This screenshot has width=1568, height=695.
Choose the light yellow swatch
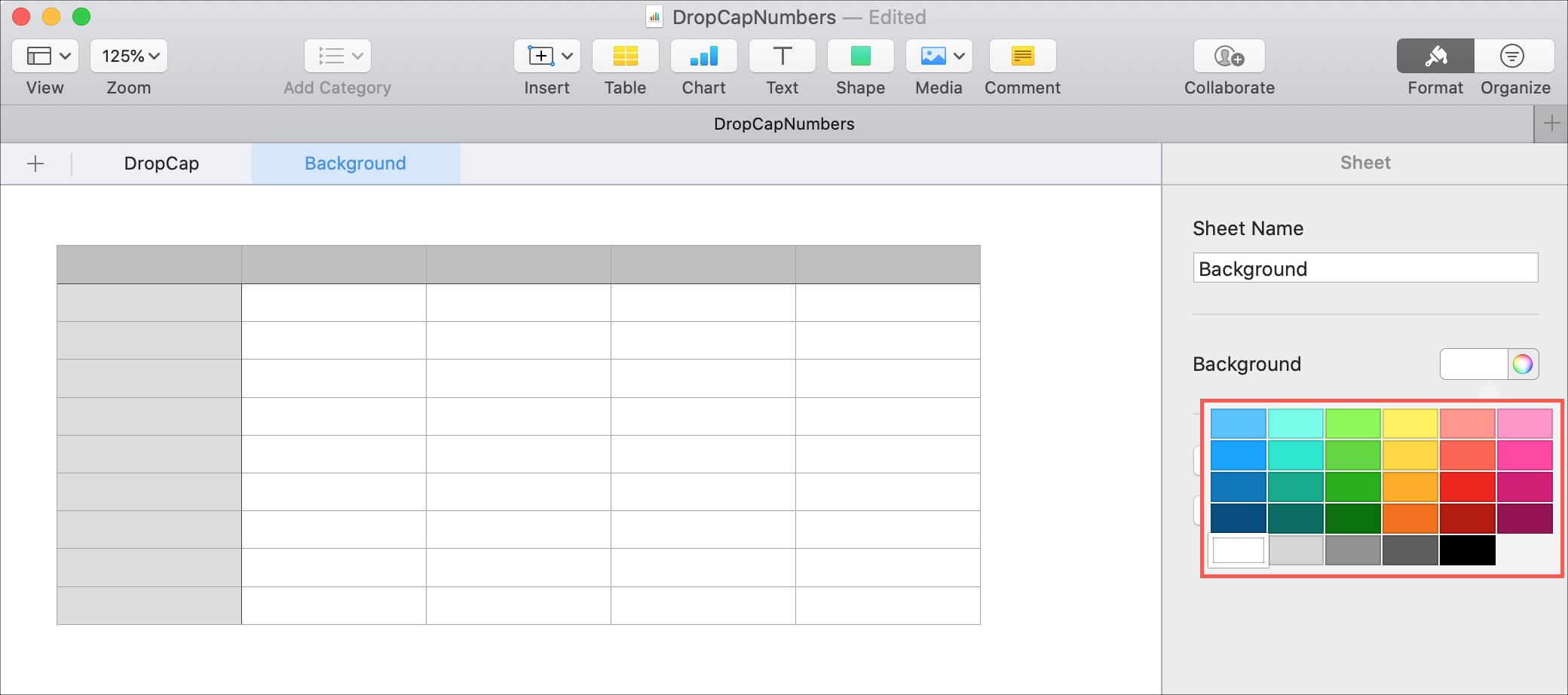coord(1410,424)
